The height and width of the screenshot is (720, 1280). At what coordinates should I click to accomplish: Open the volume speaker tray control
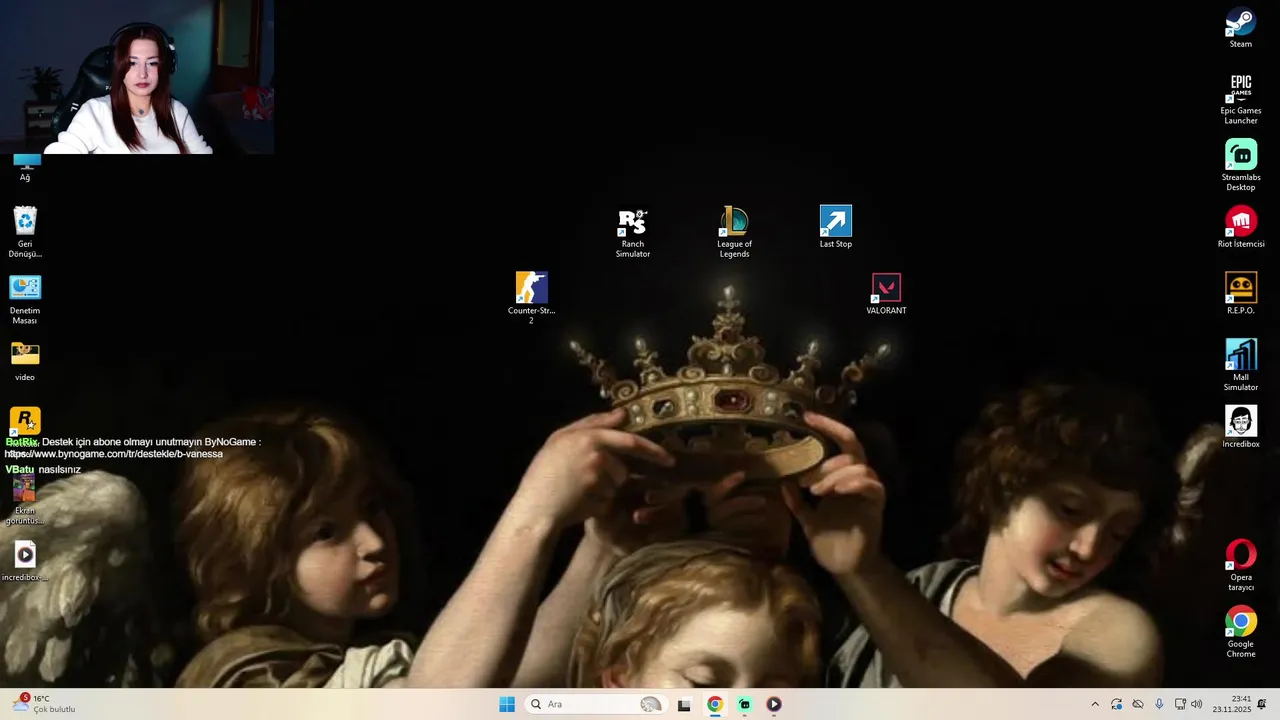pyautogui.click(x=1197, y=704)
